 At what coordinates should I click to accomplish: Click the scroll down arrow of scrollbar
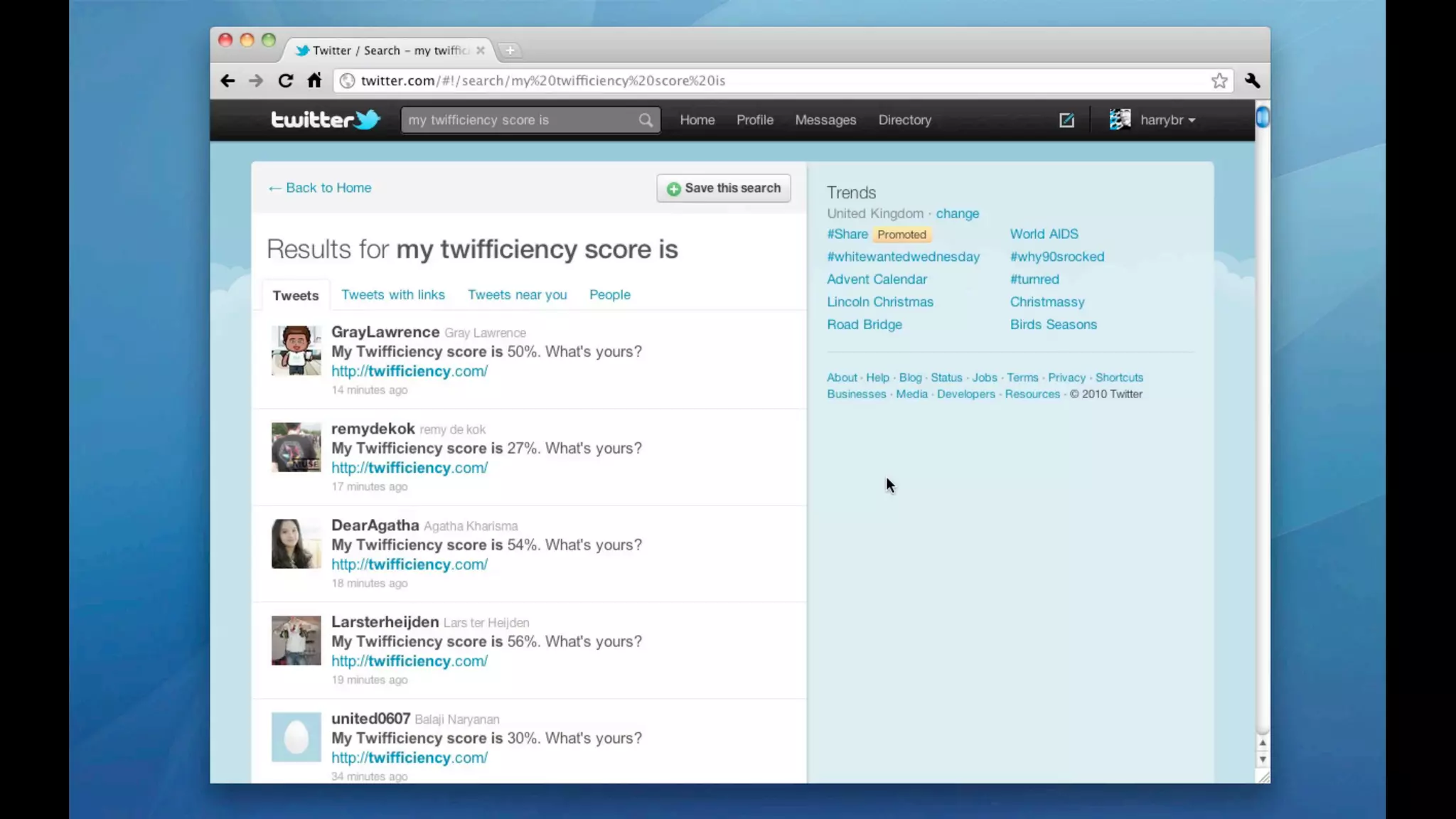click(x=1263, y=759)
